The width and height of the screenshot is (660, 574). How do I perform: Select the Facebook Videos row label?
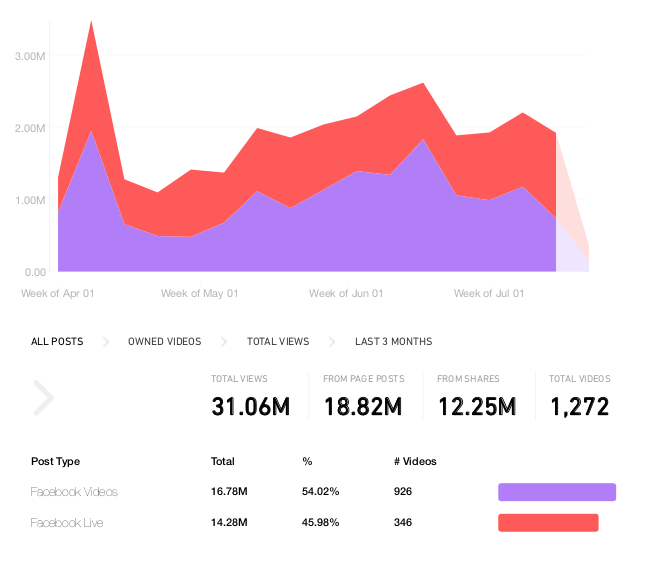point(74,492)
